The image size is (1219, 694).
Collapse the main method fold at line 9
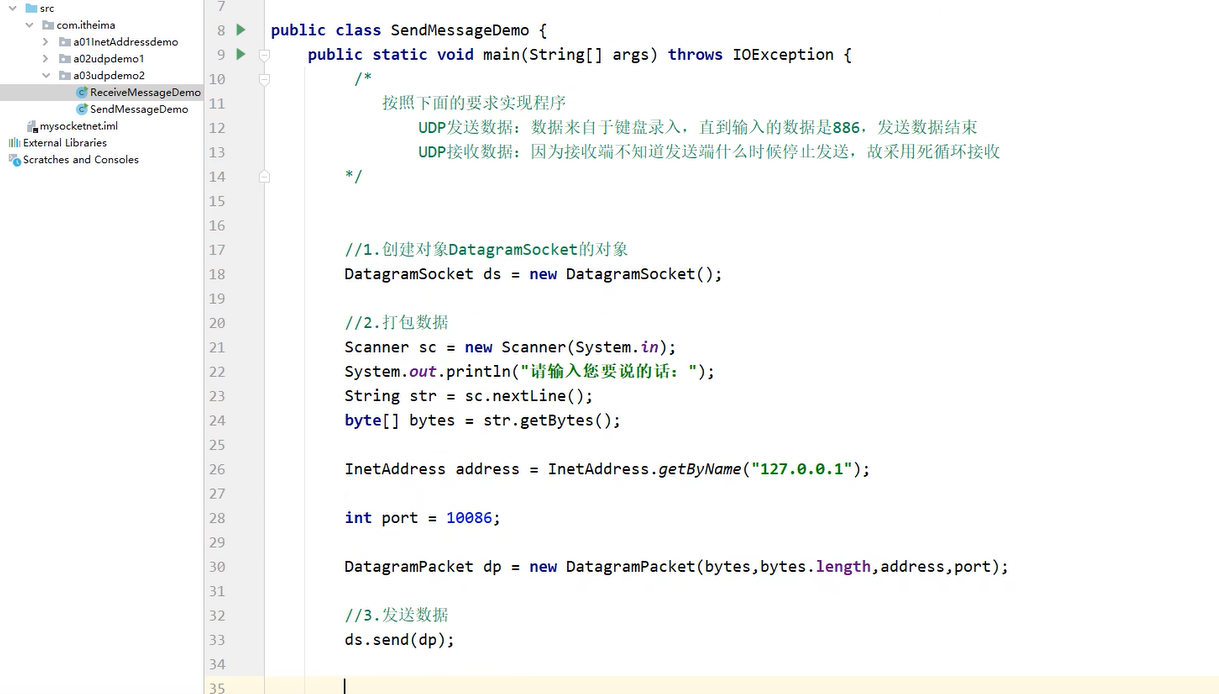tap(264, 54)
